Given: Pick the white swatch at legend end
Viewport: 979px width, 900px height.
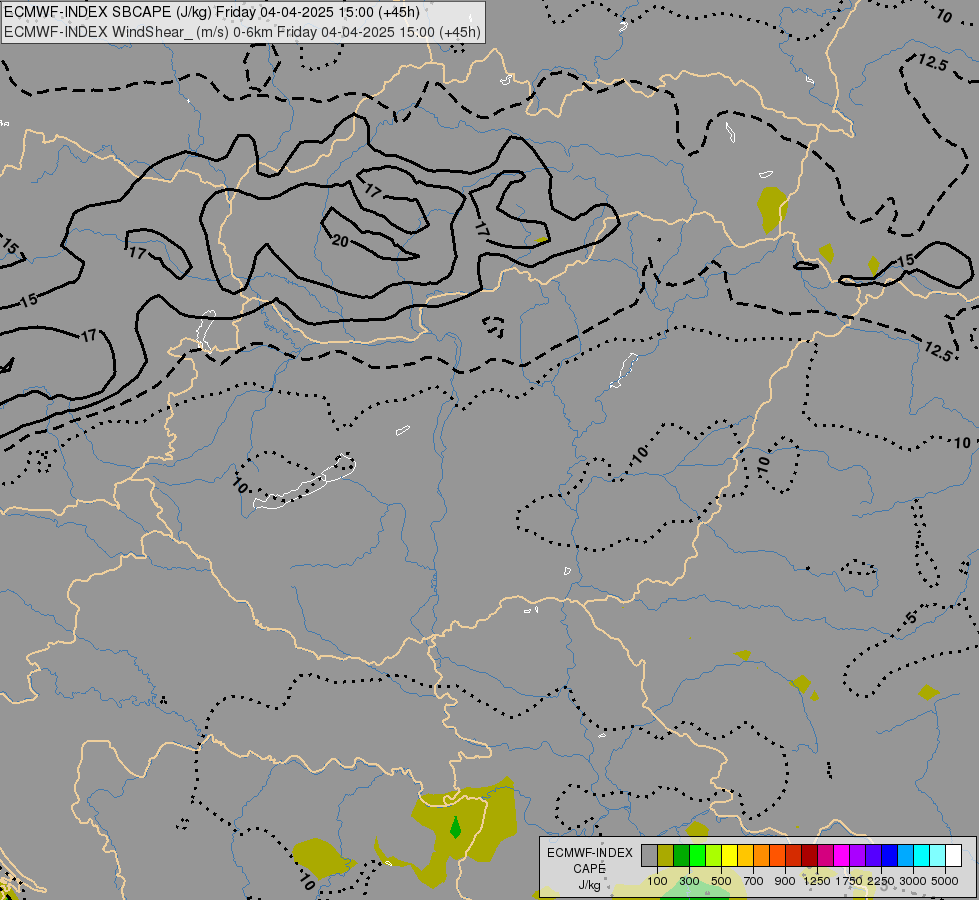Looking at the screenshot, I should coord(953,855).
